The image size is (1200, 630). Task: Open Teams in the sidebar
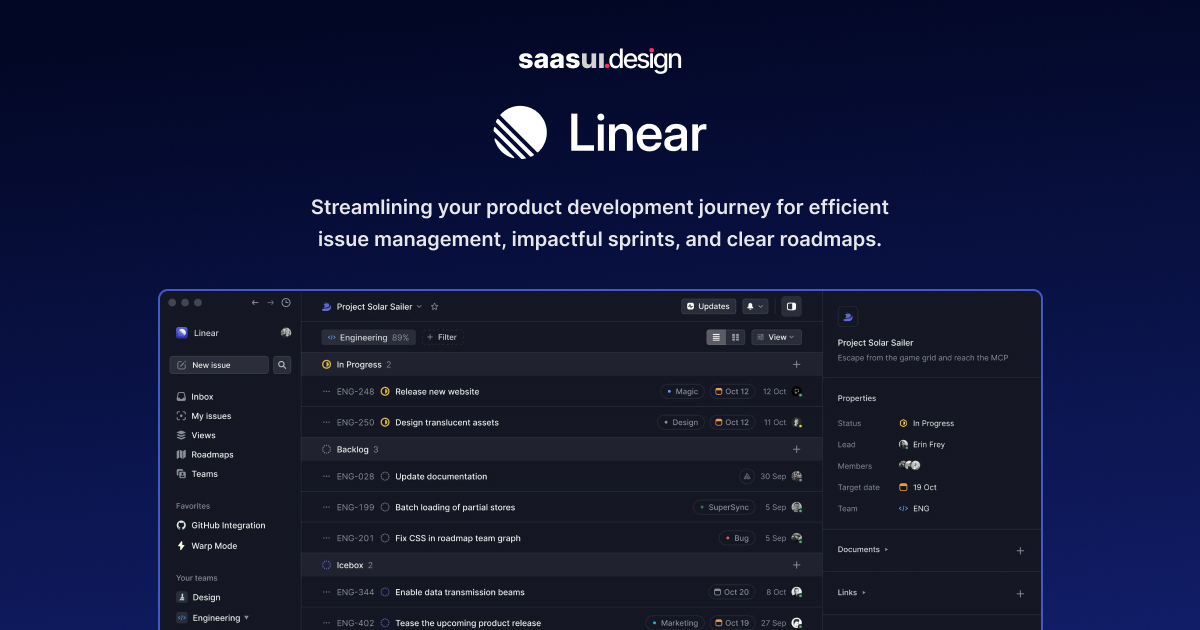(x=197, y=474)
